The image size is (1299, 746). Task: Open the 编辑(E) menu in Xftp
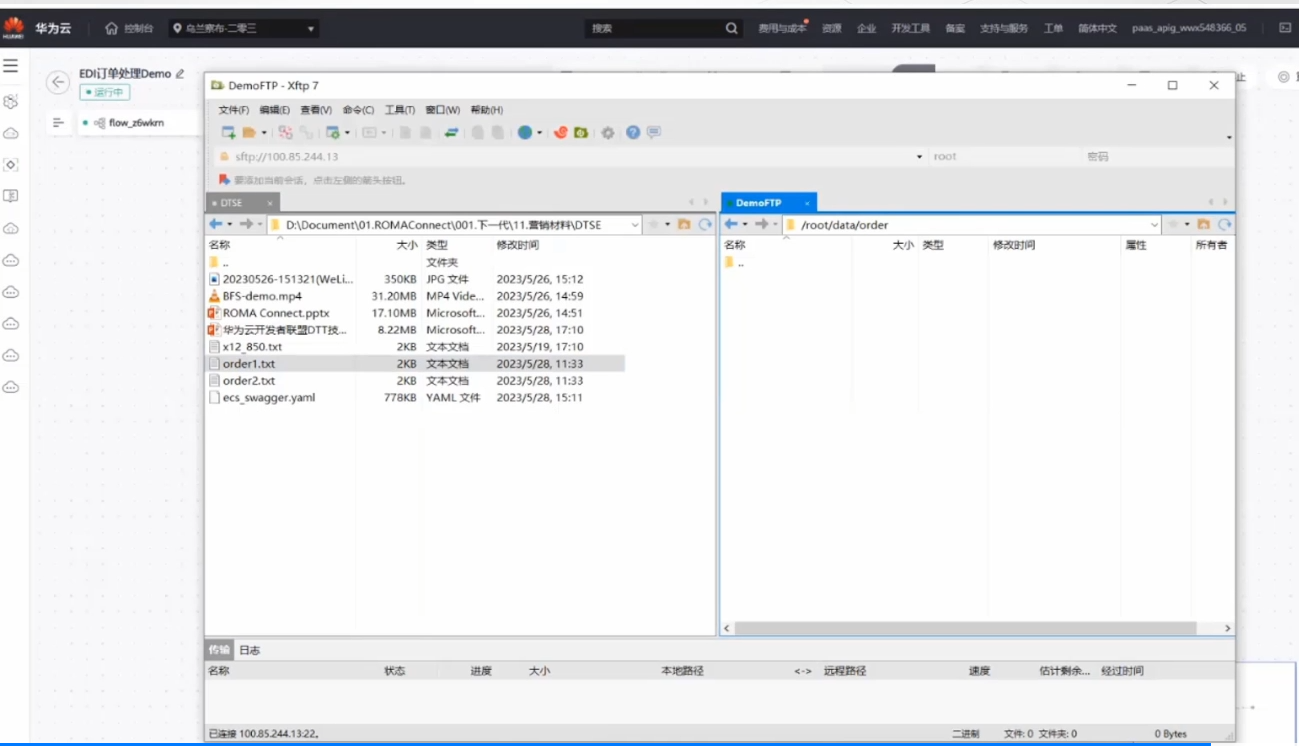pyautogui.click(x=275, y=110)
